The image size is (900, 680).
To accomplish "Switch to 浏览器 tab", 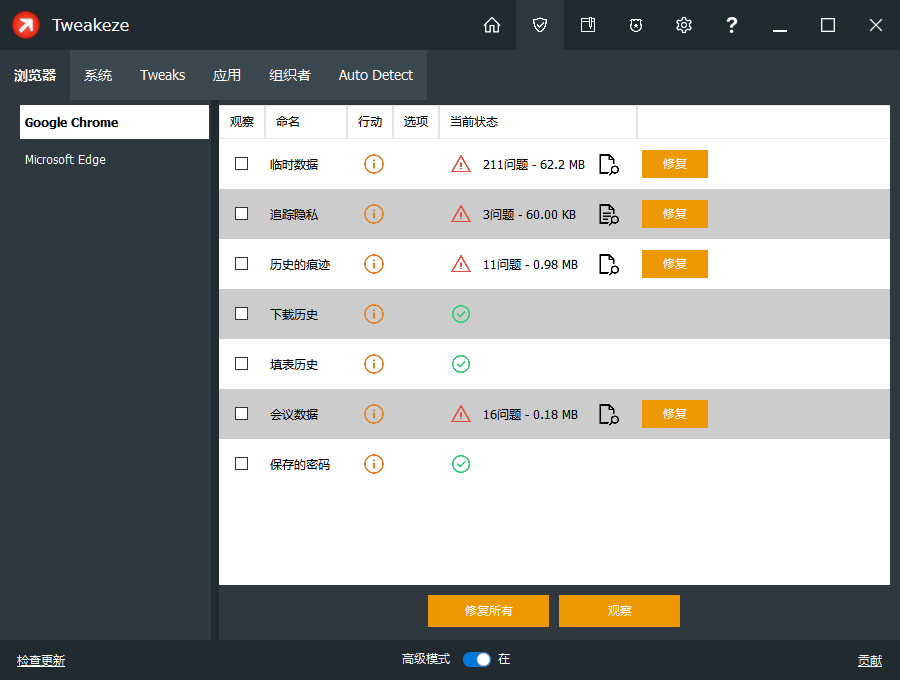I will 35,75.
